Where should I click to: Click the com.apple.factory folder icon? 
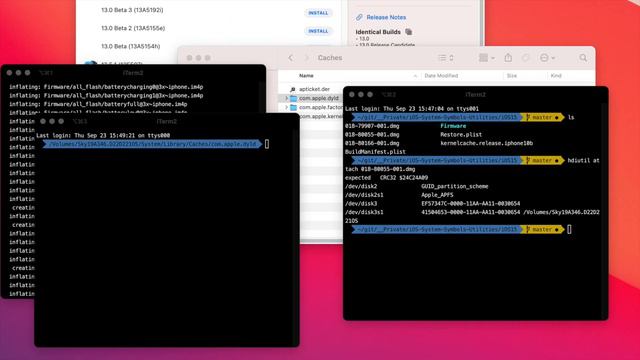click(293, 107)
